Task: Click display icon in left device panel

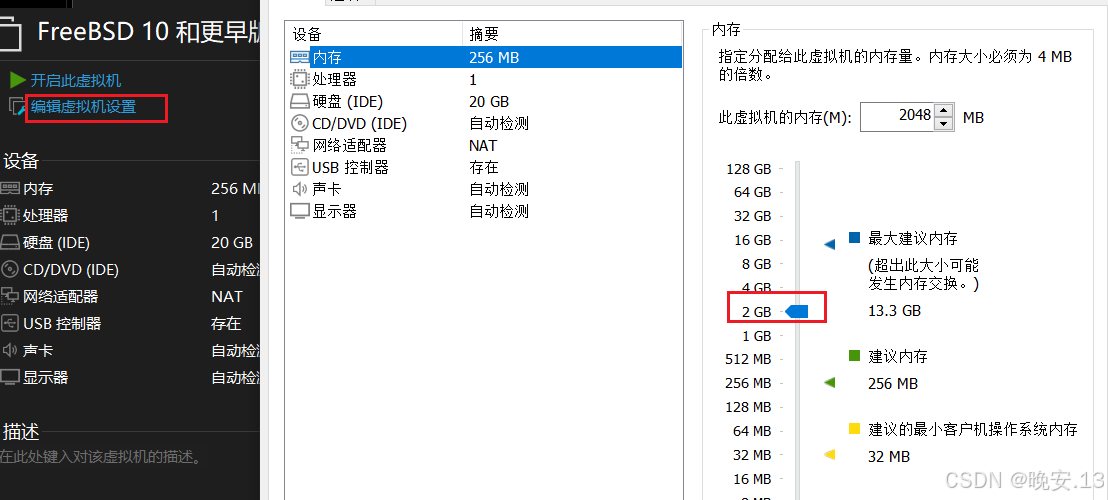Action: point(10,377)
